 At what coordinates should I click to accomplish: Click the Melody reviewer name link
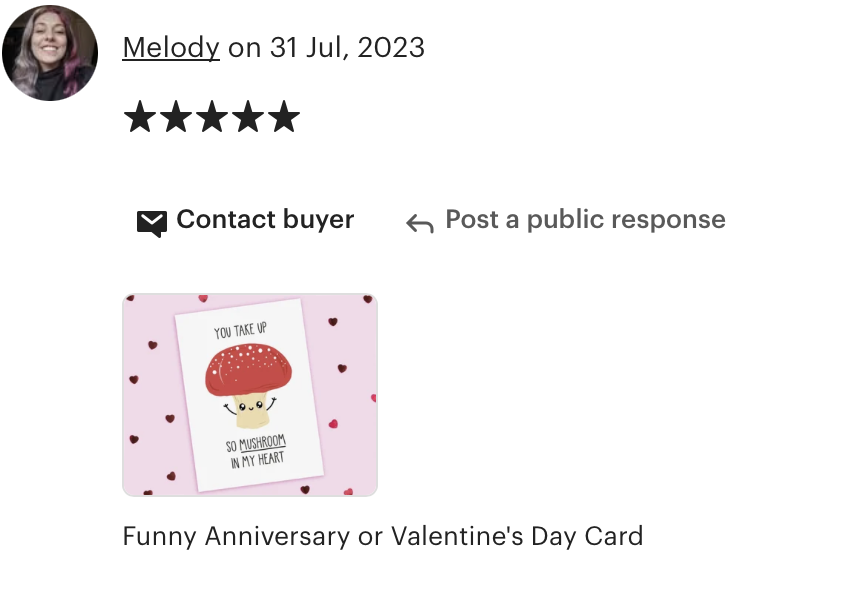pyautogui.click(x=171, y=48)
